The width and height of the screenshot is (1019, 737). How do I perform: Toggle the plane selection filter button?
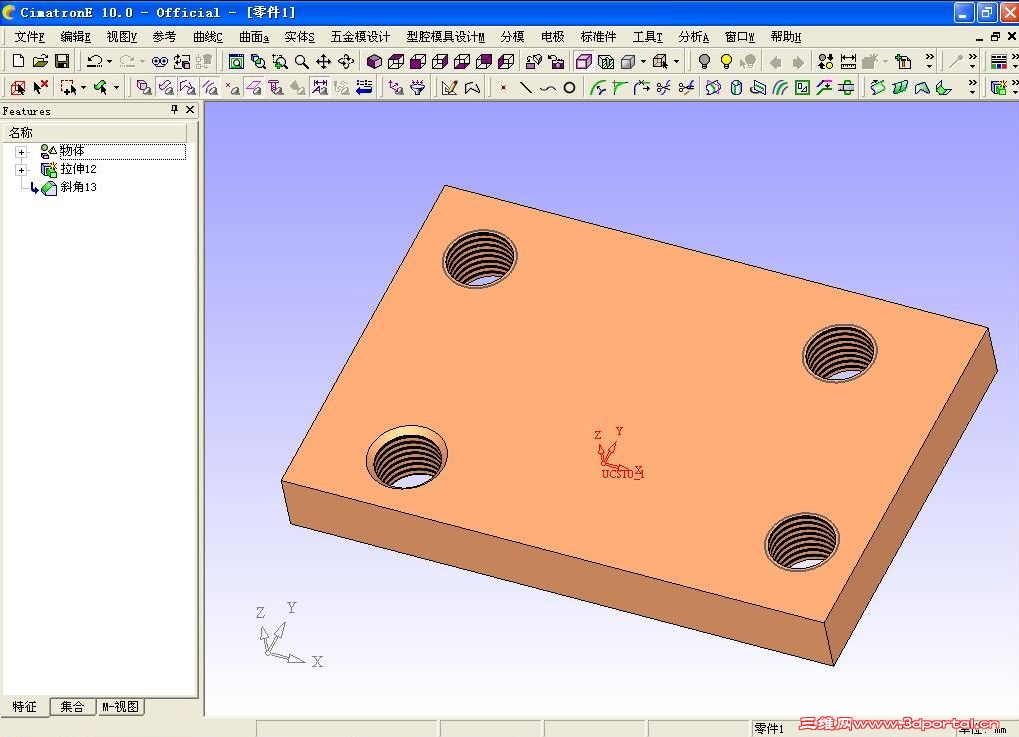[x=253, y=87]
